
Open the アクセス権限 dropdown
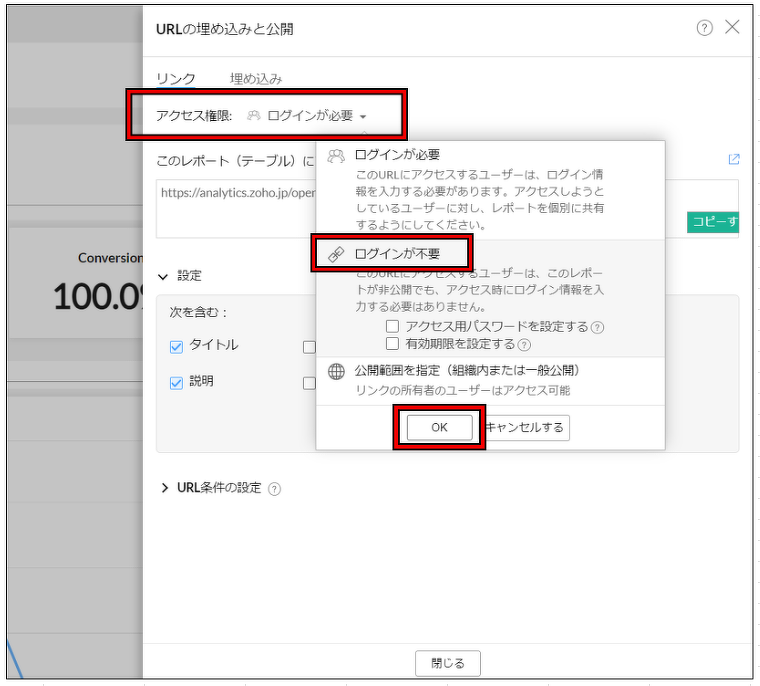(x=310, y=116)
